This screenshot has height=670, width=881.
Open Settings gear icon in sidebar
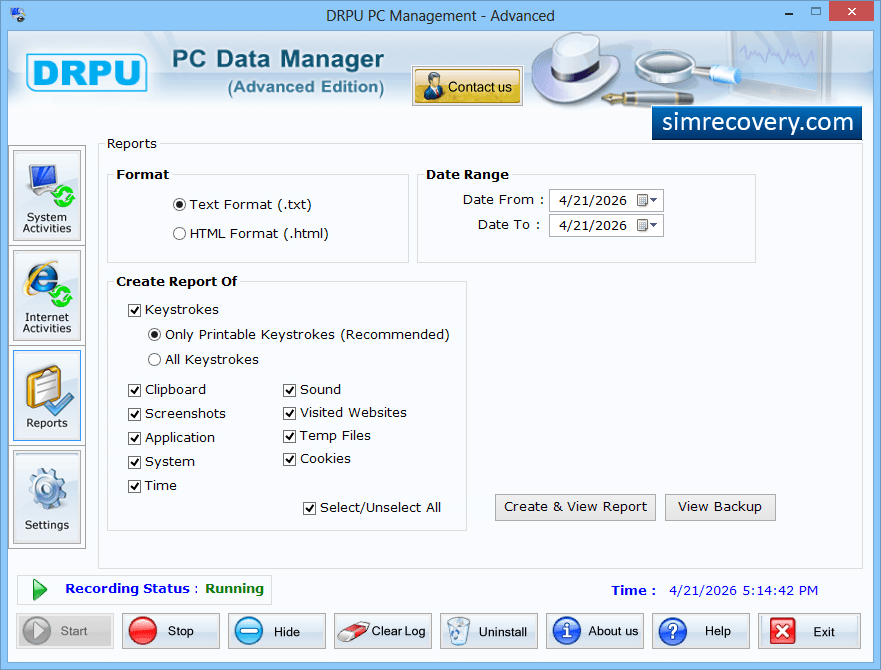[47, 488]
